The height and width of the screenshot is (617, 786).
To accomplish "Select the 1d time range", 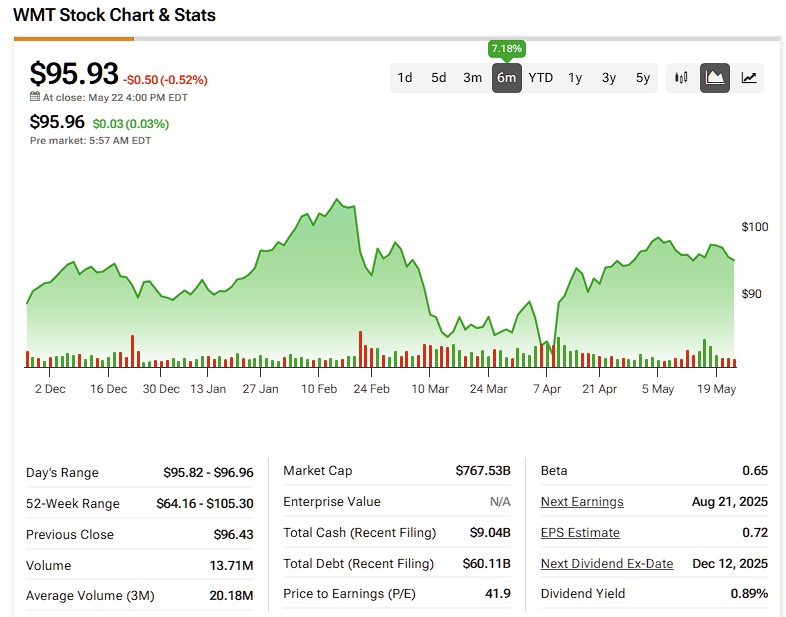I will click(405, 78).
